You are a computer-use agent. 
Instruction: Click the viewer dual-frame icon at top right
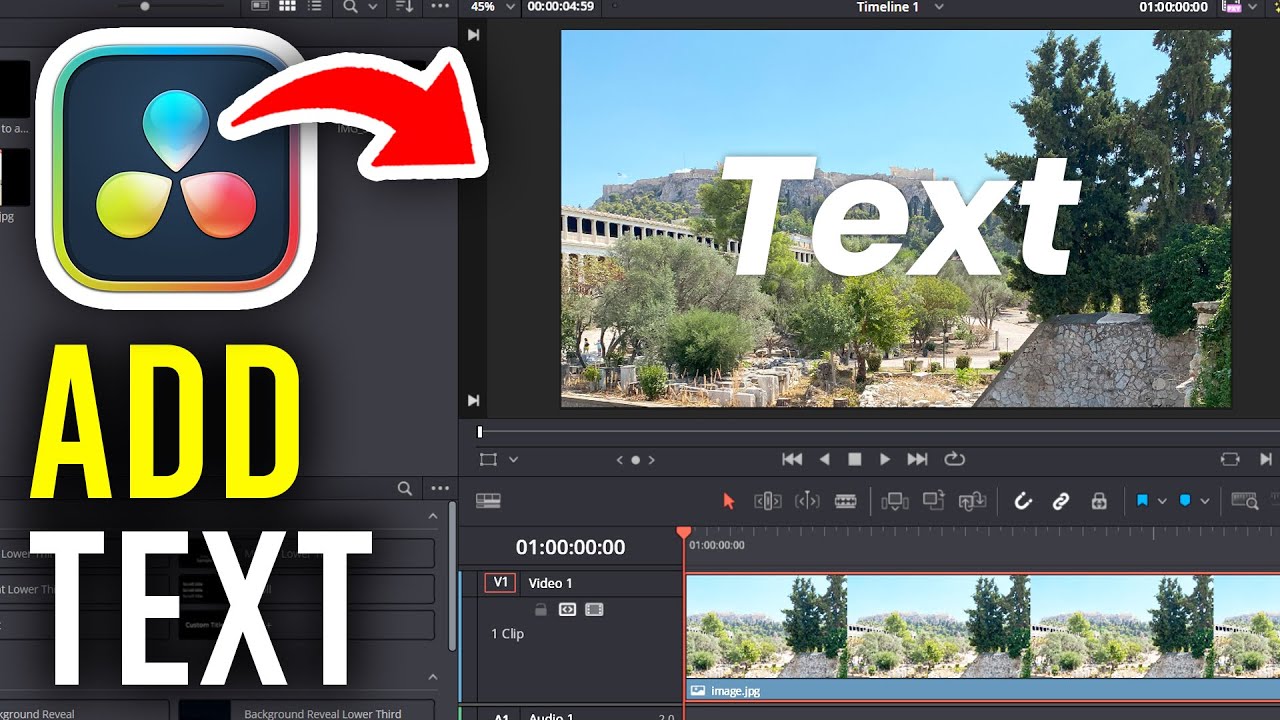[1231, 7]
